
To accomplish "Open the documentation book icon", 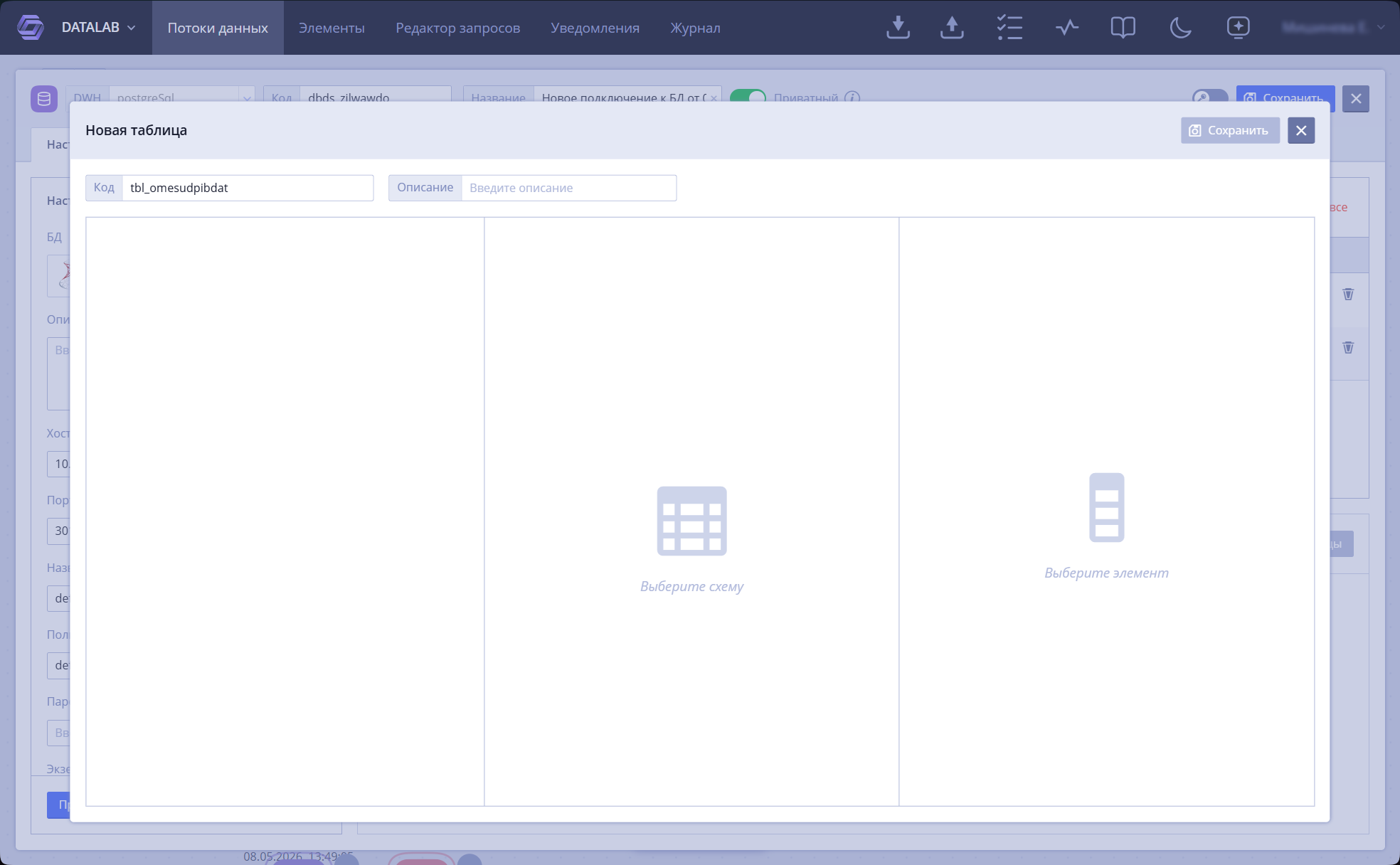I will click(1123, 27).
